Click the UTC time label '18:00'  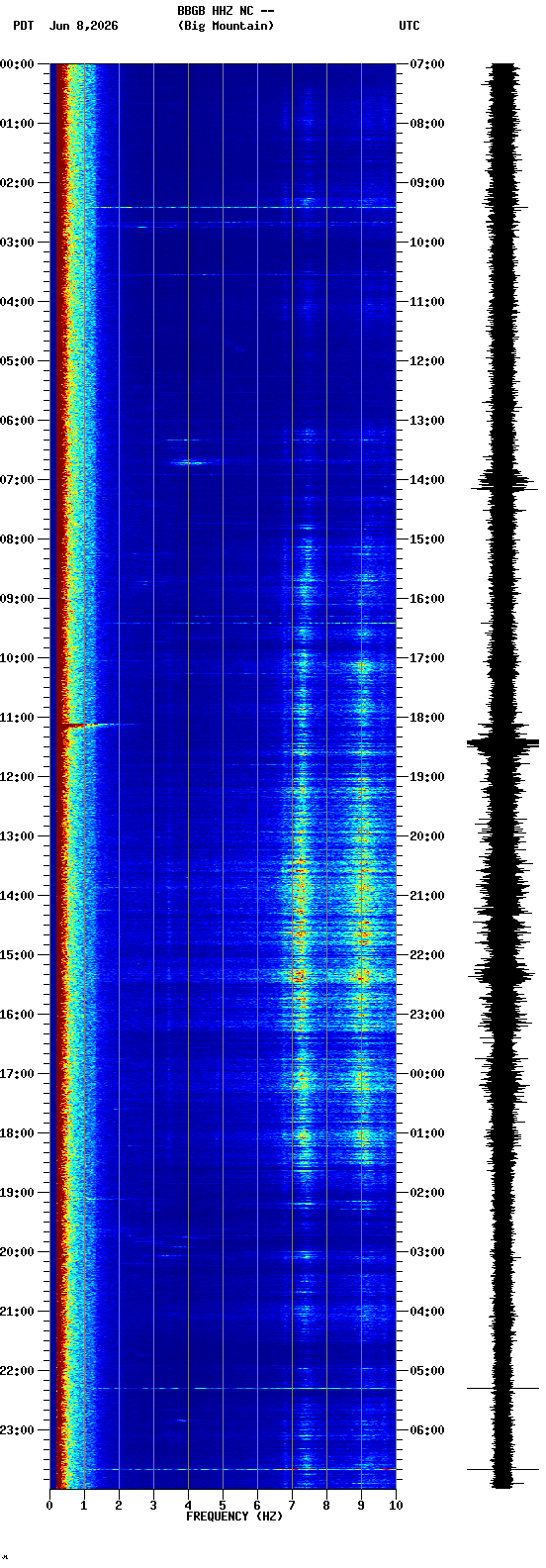(427, 718)
